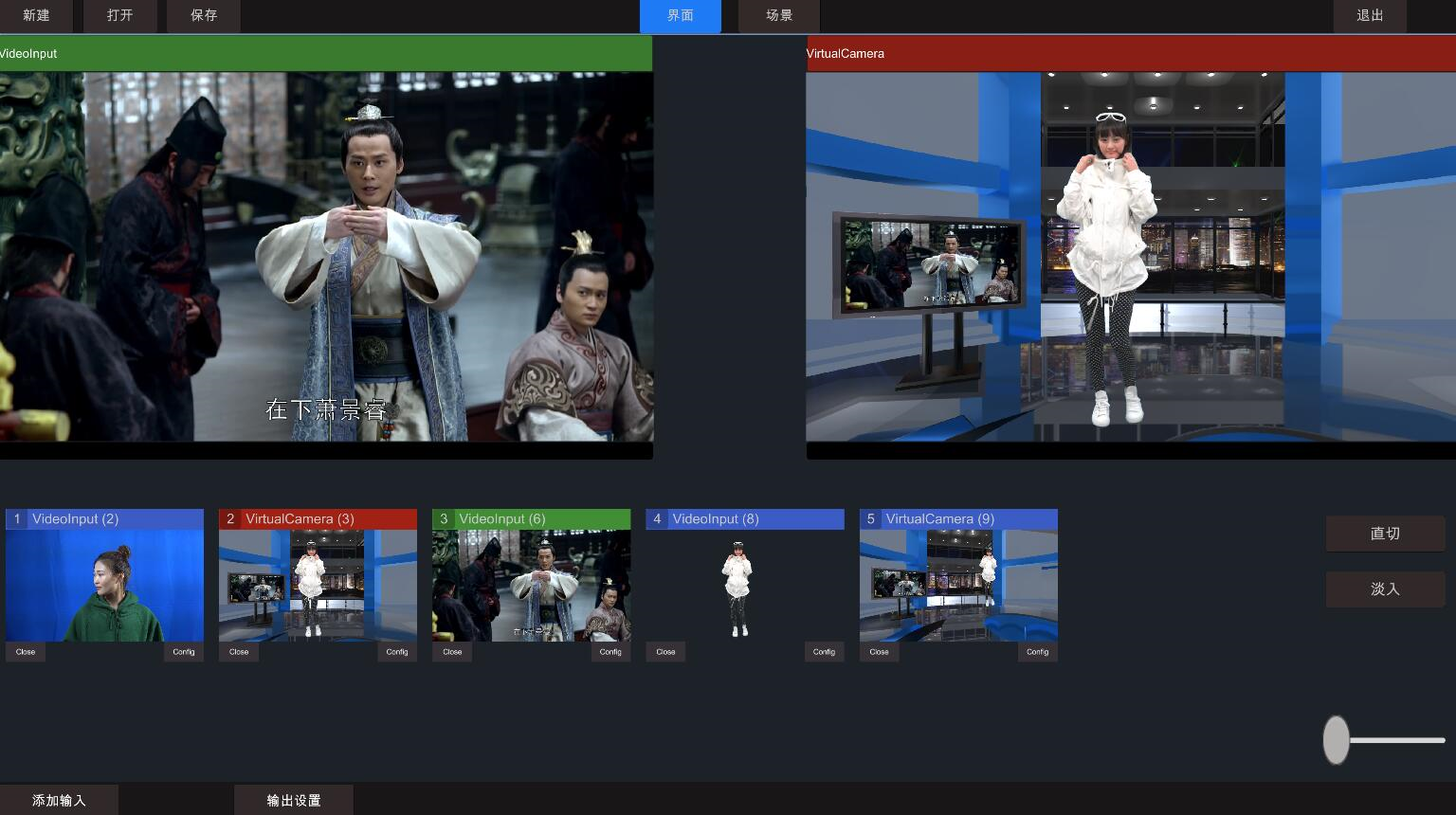Click the 添加输入 (Add Input) button
This screenshot has width=1456, height=815.
pos(59,800)
